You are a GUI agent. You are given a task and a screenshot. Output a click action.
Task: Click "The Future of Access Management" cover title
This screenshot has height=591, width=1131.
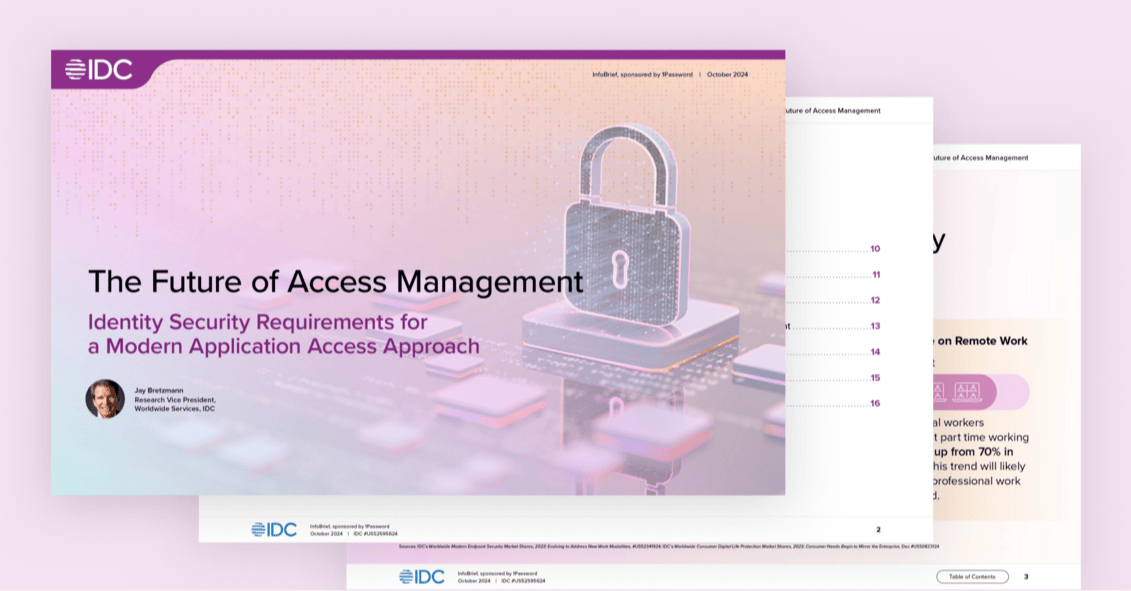pyautogui.click(x=335, y=281)
